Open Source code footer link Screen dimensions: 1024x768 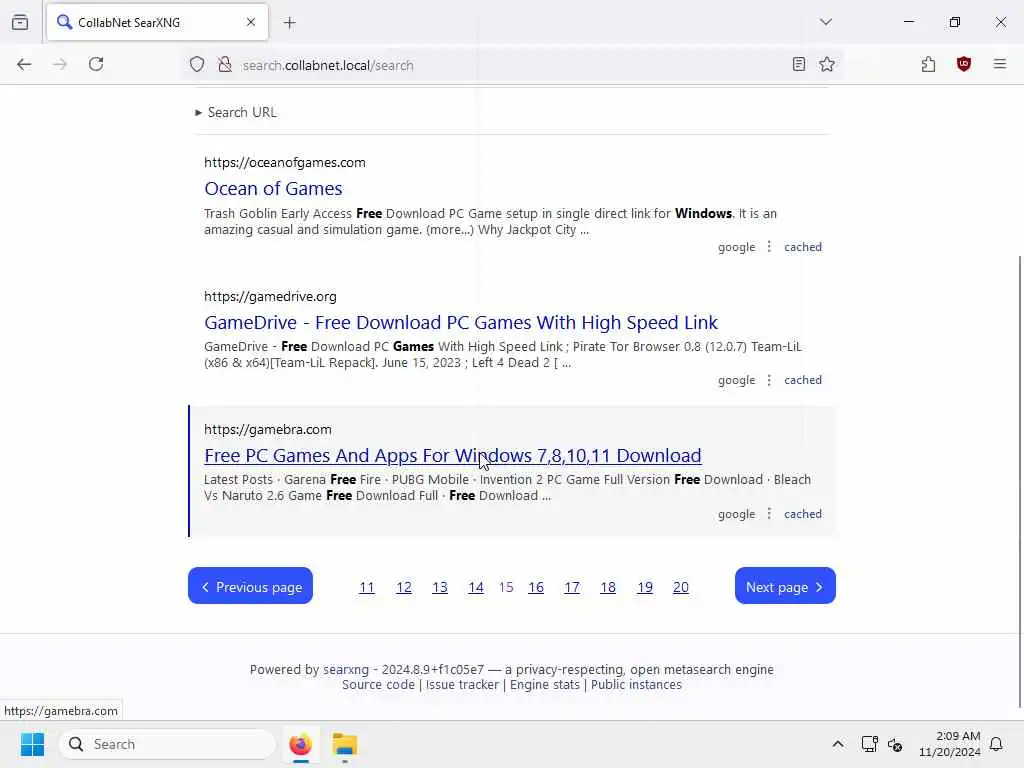click(378, 684)
